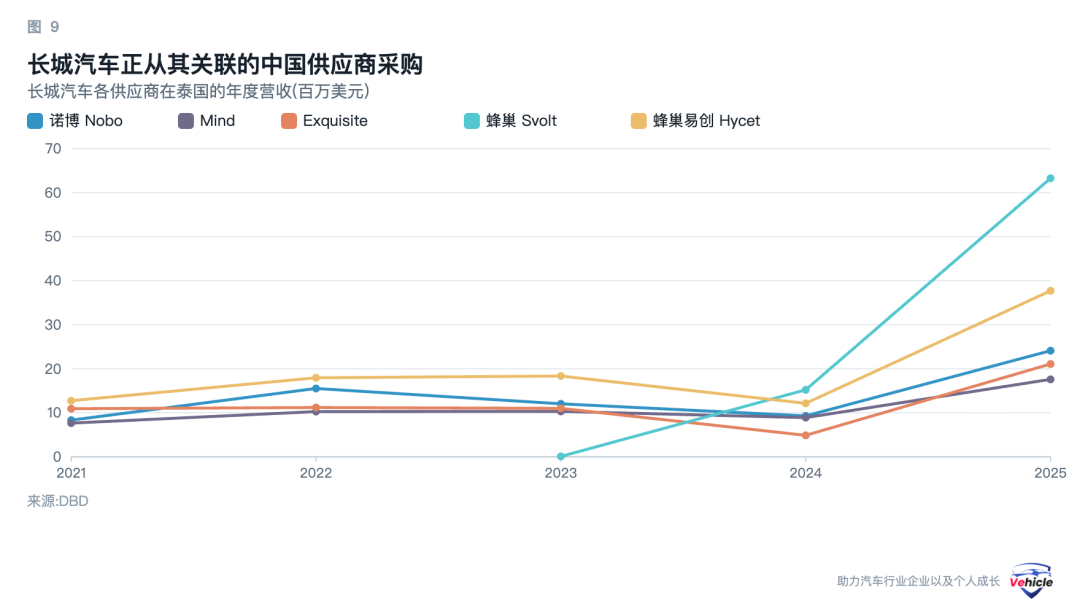Click the 40 y-axis label

(x=53, y=280)
